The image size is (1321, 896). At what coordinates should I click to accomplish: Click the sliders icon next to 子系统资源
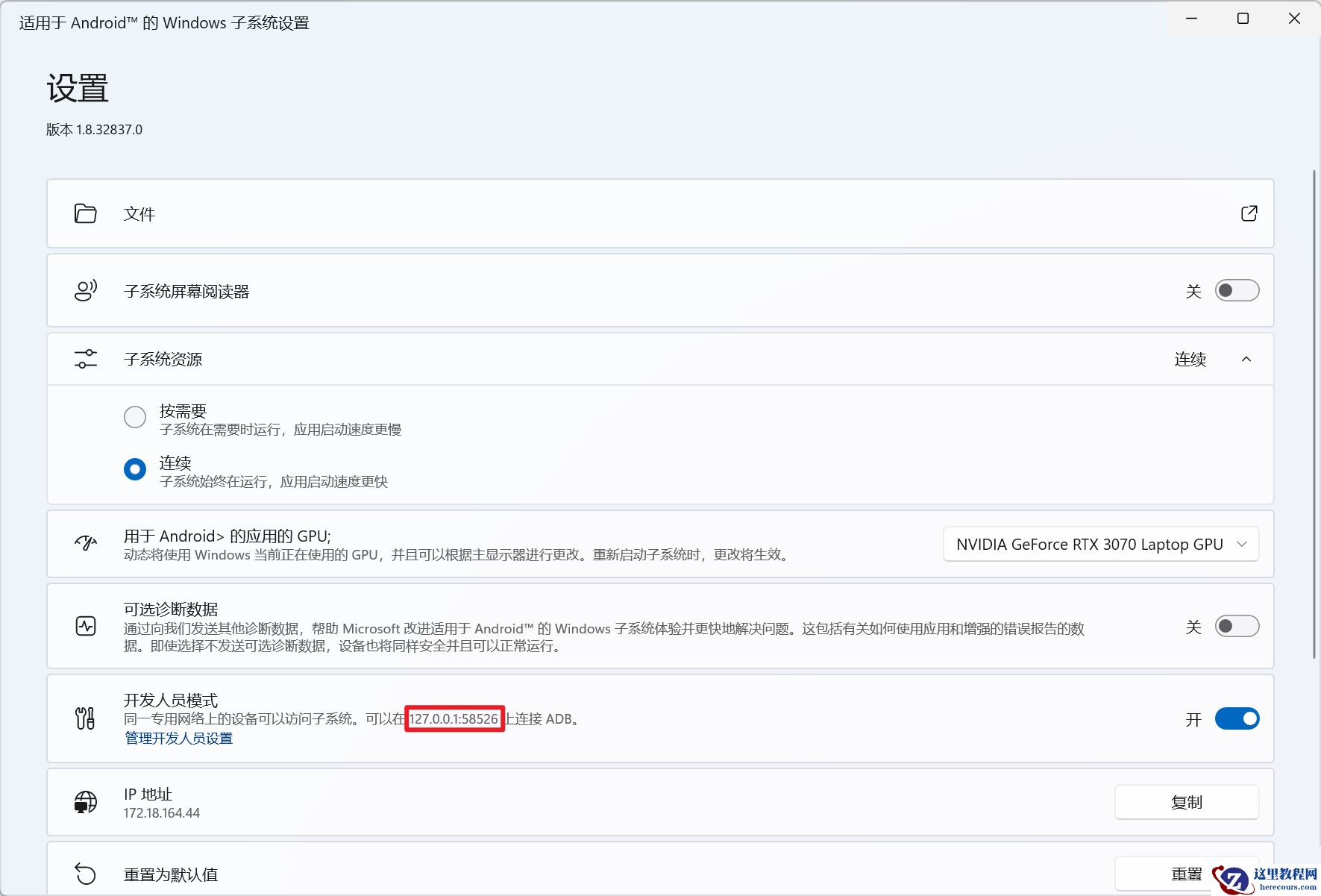[x=85, y=359]
